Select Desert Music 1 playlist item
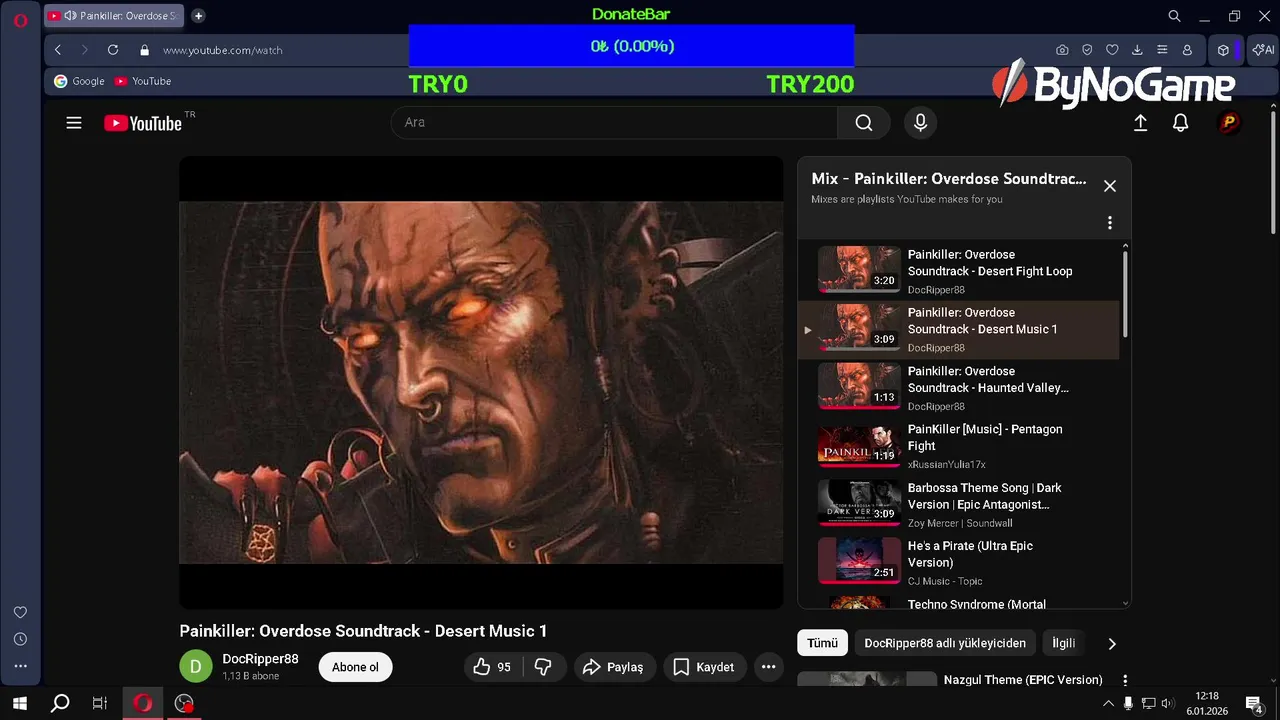Image resolution: width=1280 pixels, height=720 pixels. pyautogui.click(x=958, y=329)
